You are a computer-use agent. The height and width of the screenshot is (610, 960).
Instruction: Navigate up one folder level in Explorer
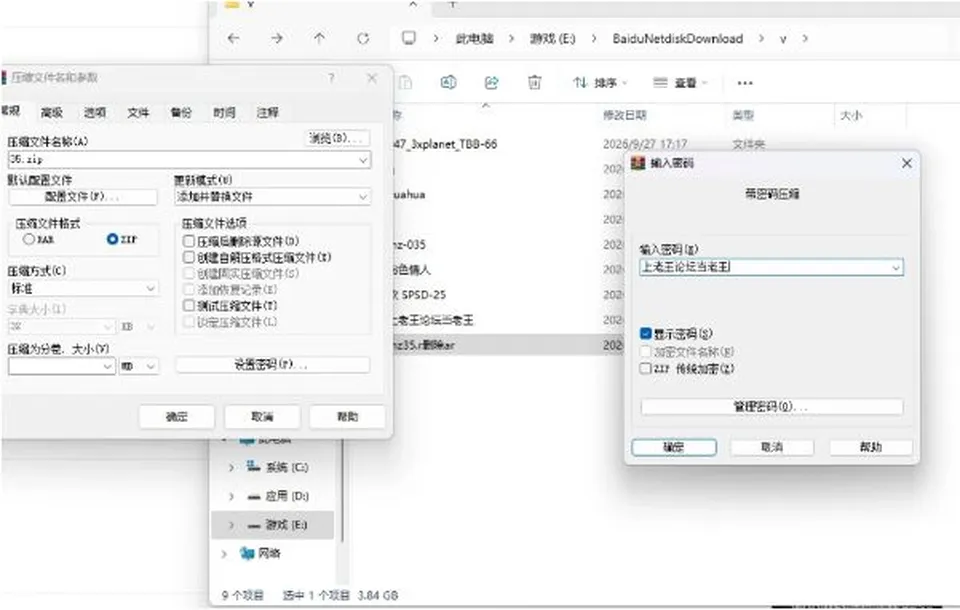320,39
